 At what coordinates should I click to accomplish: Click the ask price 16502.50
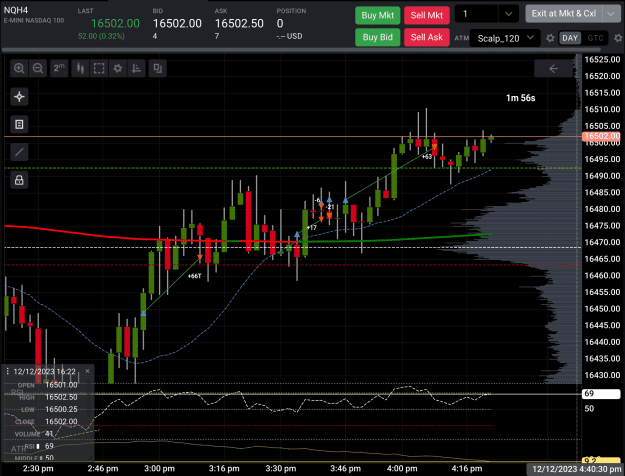point(239,24)
